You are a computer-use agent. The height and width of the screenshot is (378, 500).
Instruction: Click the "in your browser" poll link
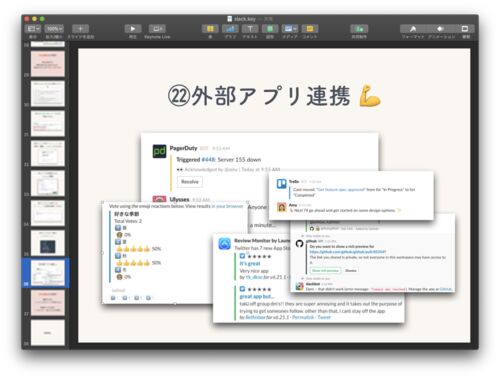pyautogui.click(x=228, y=206)
